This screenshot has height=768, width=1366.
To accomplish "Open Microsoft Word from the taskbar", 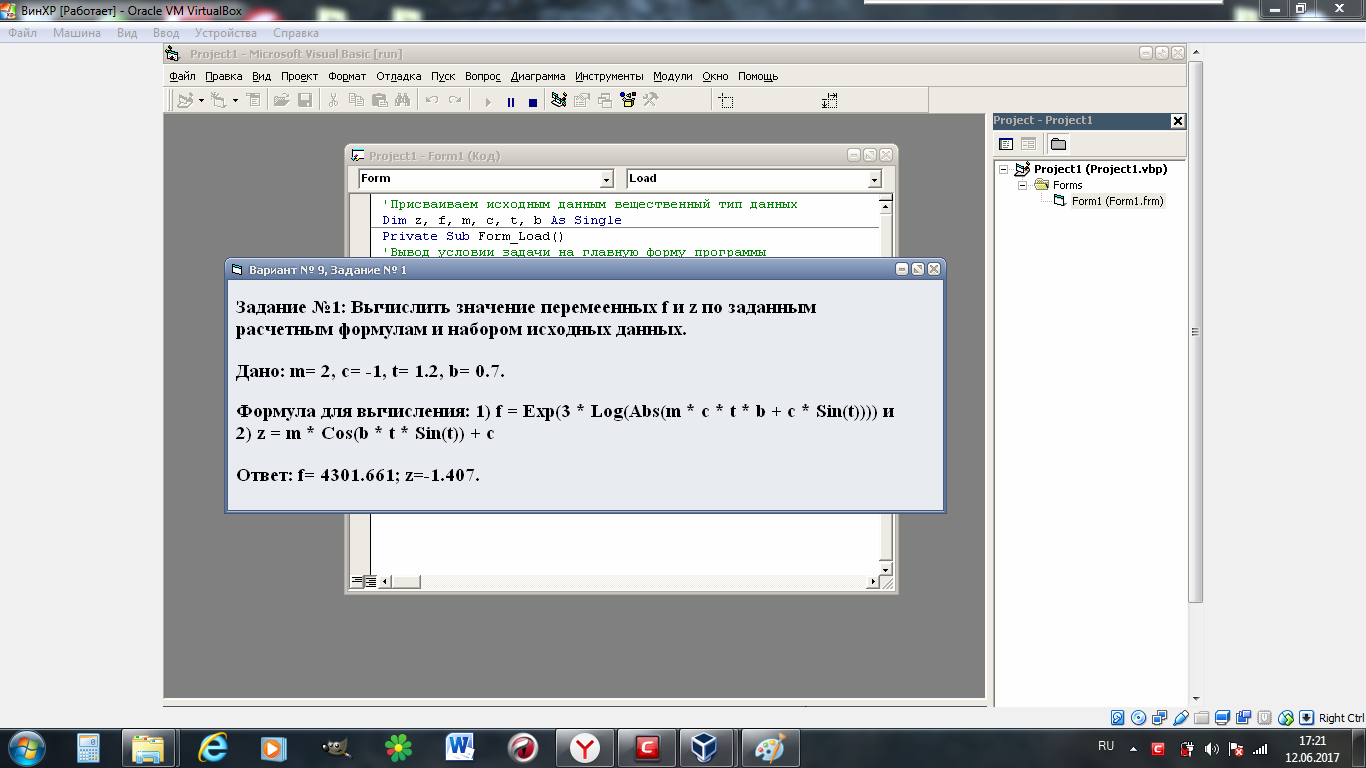I will 461,747.
